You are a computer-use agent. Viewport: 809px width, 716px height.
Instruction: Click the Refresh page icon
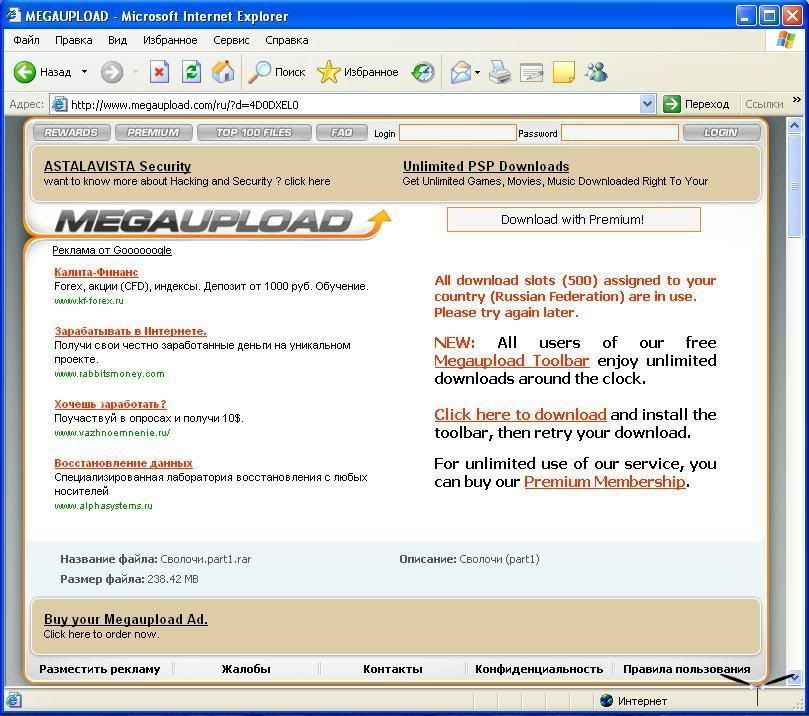coord(191,72)
